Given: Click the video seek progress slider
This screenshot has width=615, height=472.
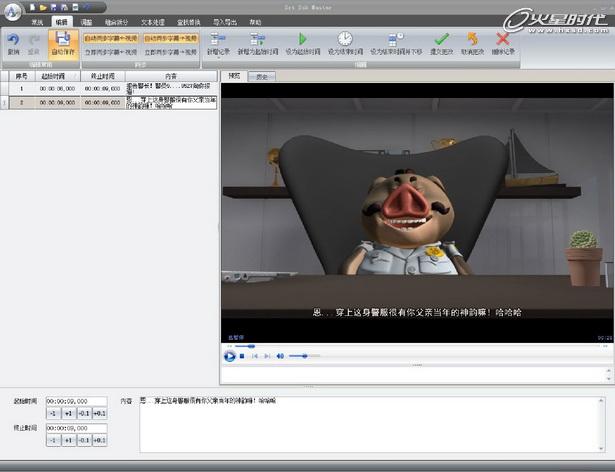Looking at the screenshot, I should pyautogui.click(x=417, y=346).
